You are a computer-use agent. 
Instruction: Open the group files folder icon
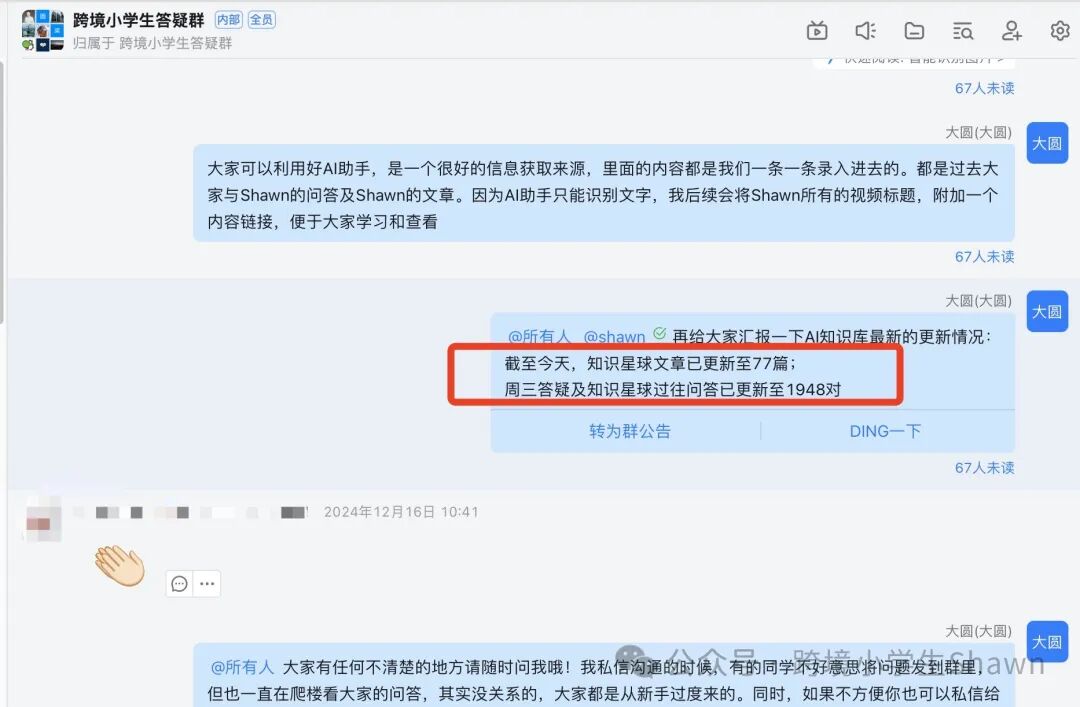[x=914, y=31]
